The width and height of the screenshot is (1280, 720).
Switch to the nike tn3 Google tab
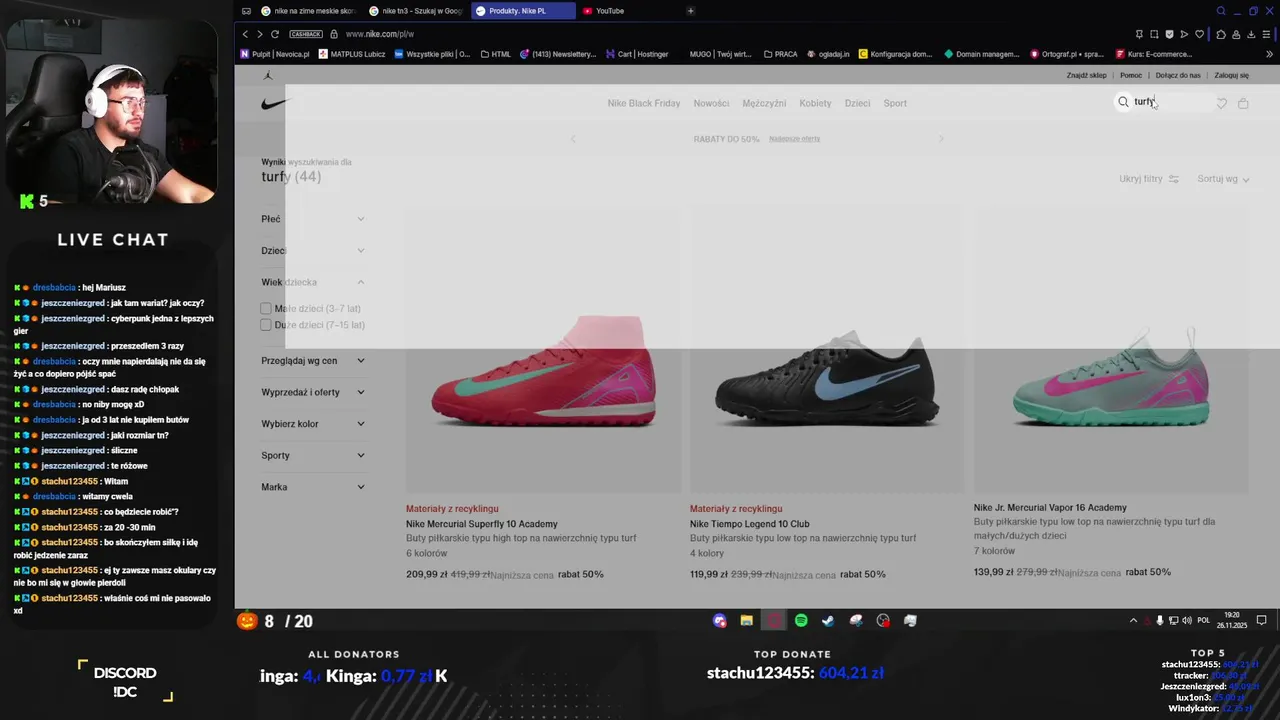click(415, 11)
